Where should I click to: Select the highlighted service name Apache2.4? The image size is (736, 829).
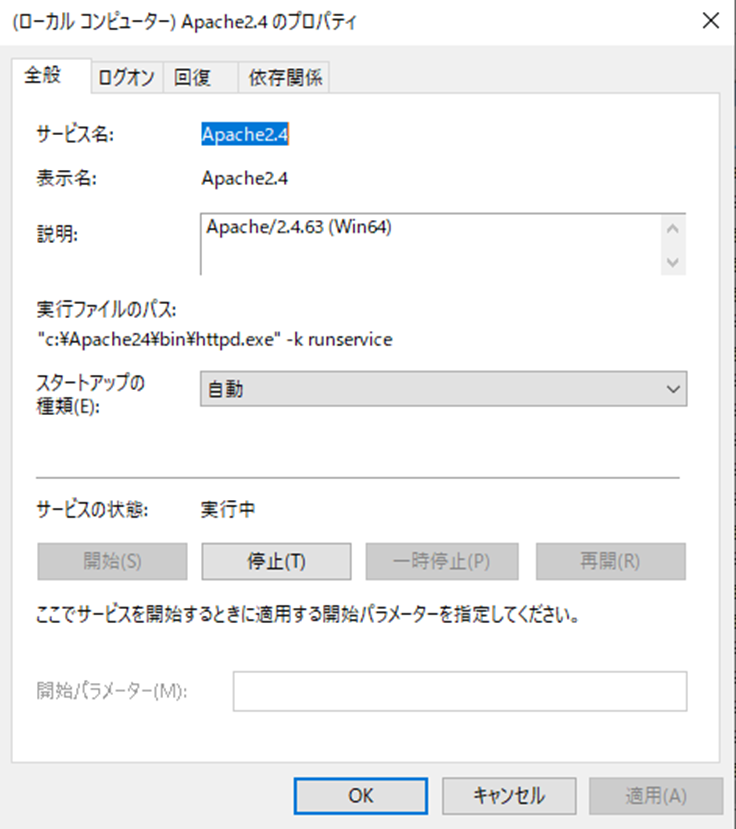(245, 134)
